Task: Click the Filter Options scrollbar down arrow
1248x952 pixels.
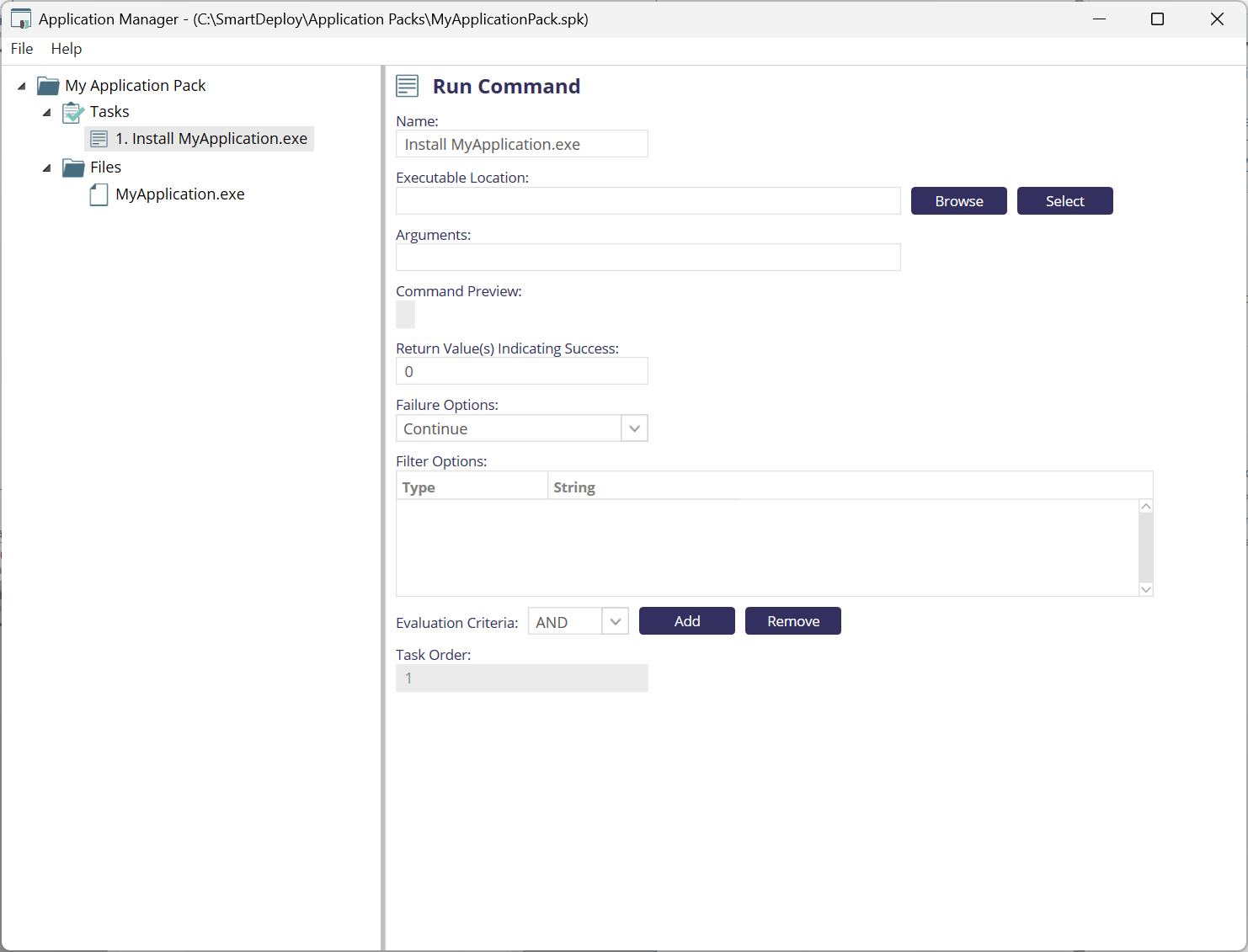Action: point(1145,589)
